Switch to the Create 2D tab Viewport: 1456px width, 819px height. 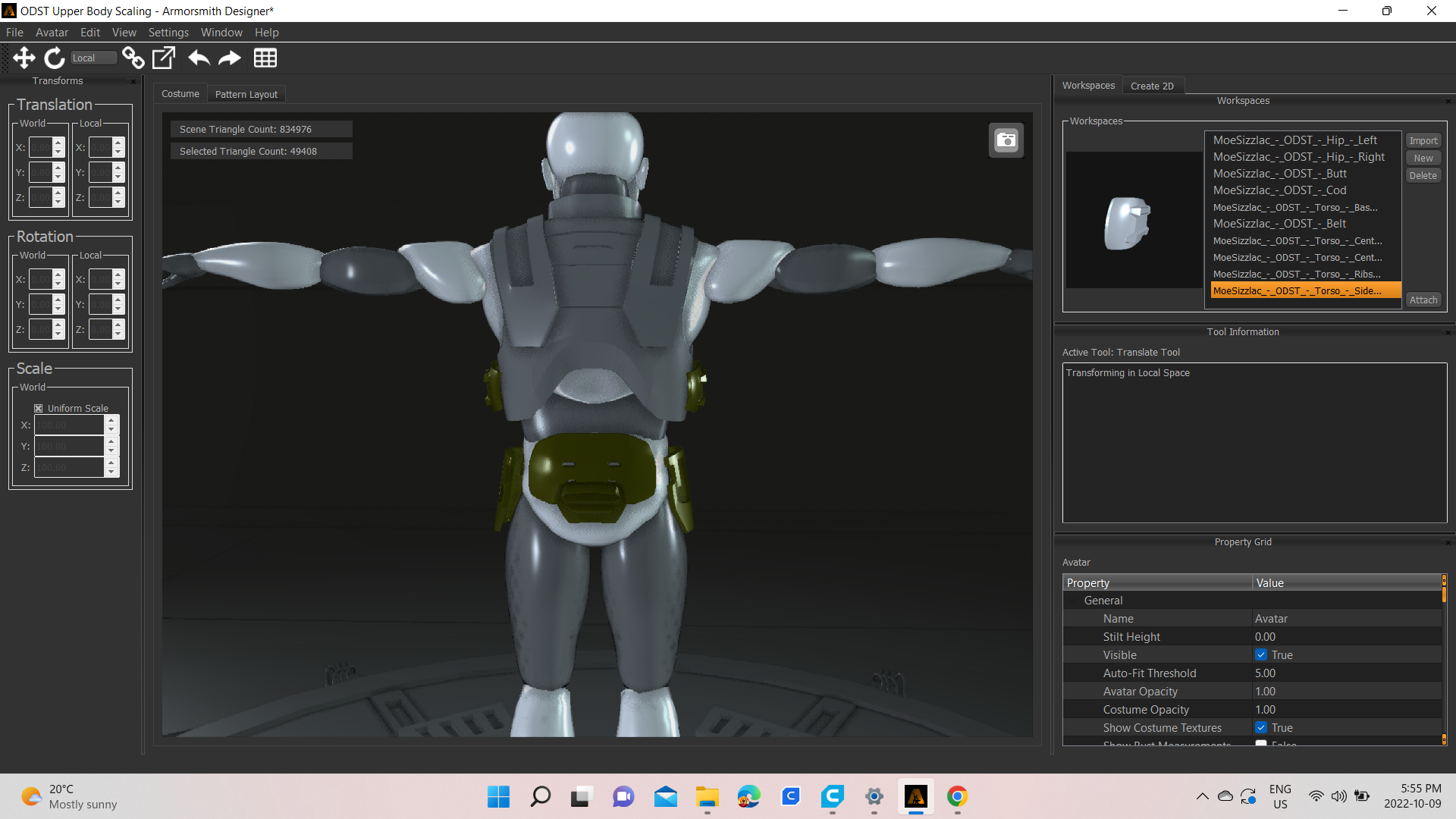pyautogui.click(x=1152, y=86)
